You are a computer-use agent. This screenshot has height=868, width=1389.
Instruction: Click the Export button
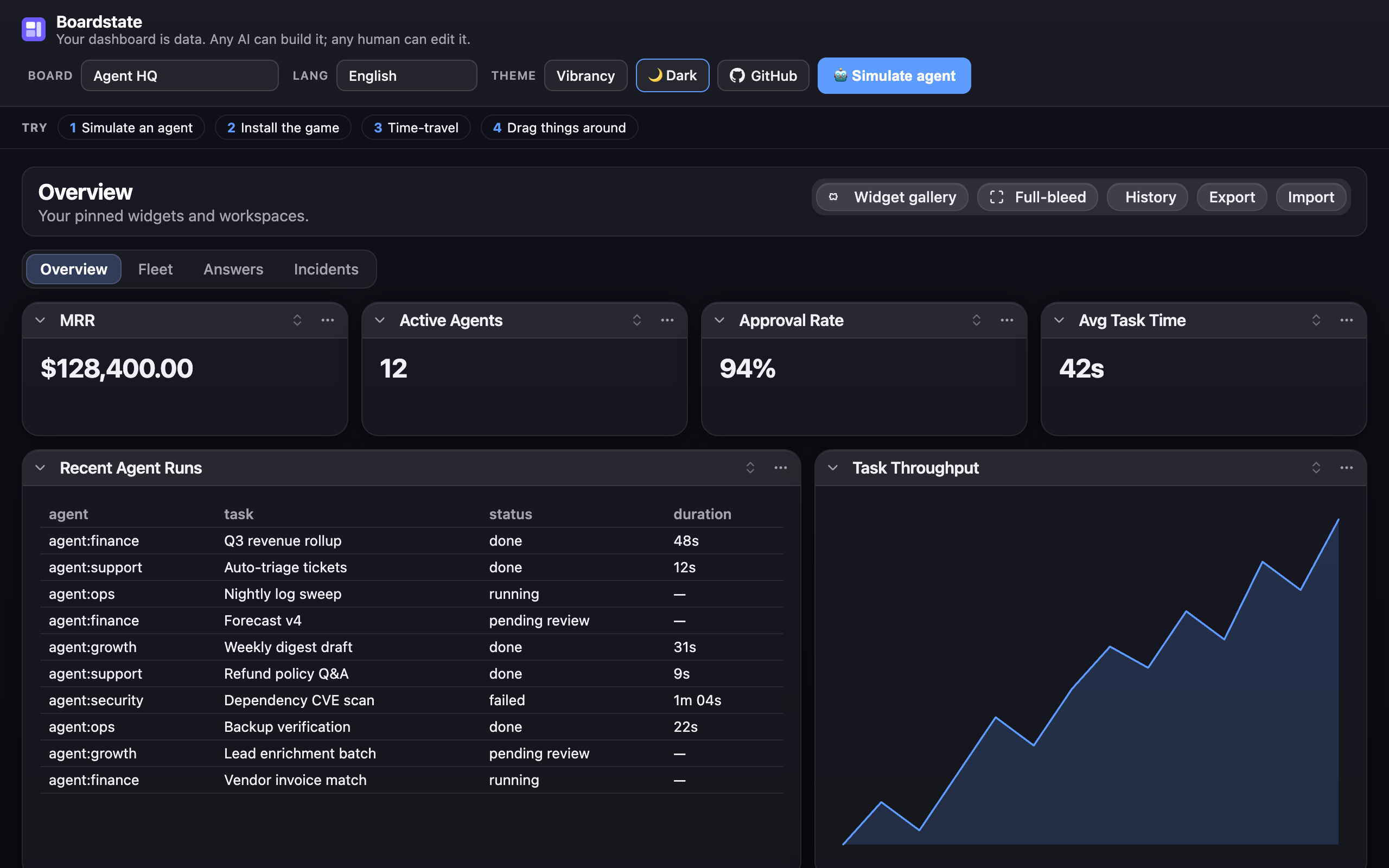pos(1232,197)
